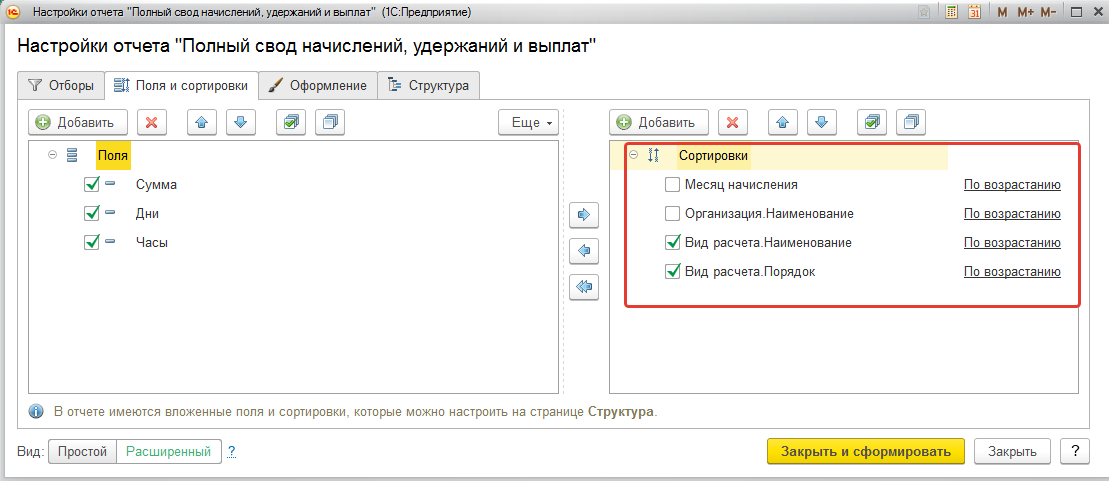Image resolution: width=1109 pixels, height=481 pixels.
Task: Move sorting down in Сортировки toolbar
Action: point(821,122)
